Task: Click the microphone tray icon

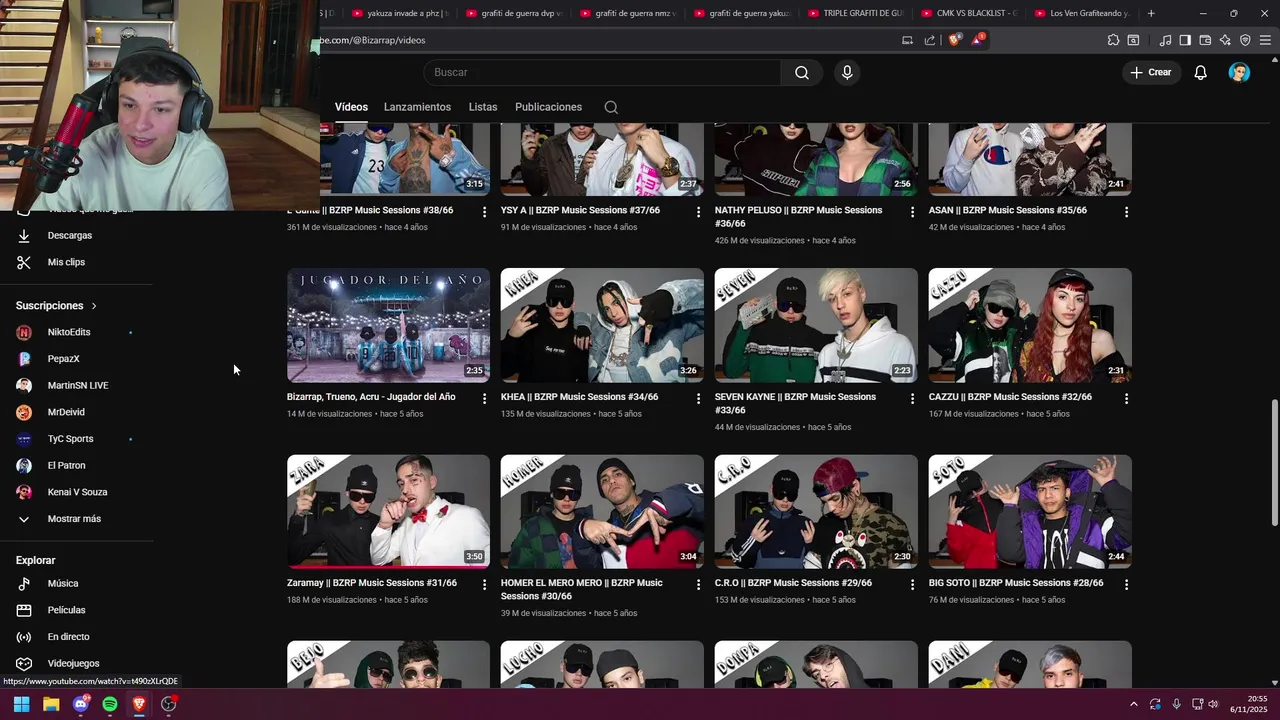Action: coord(1176,704)
